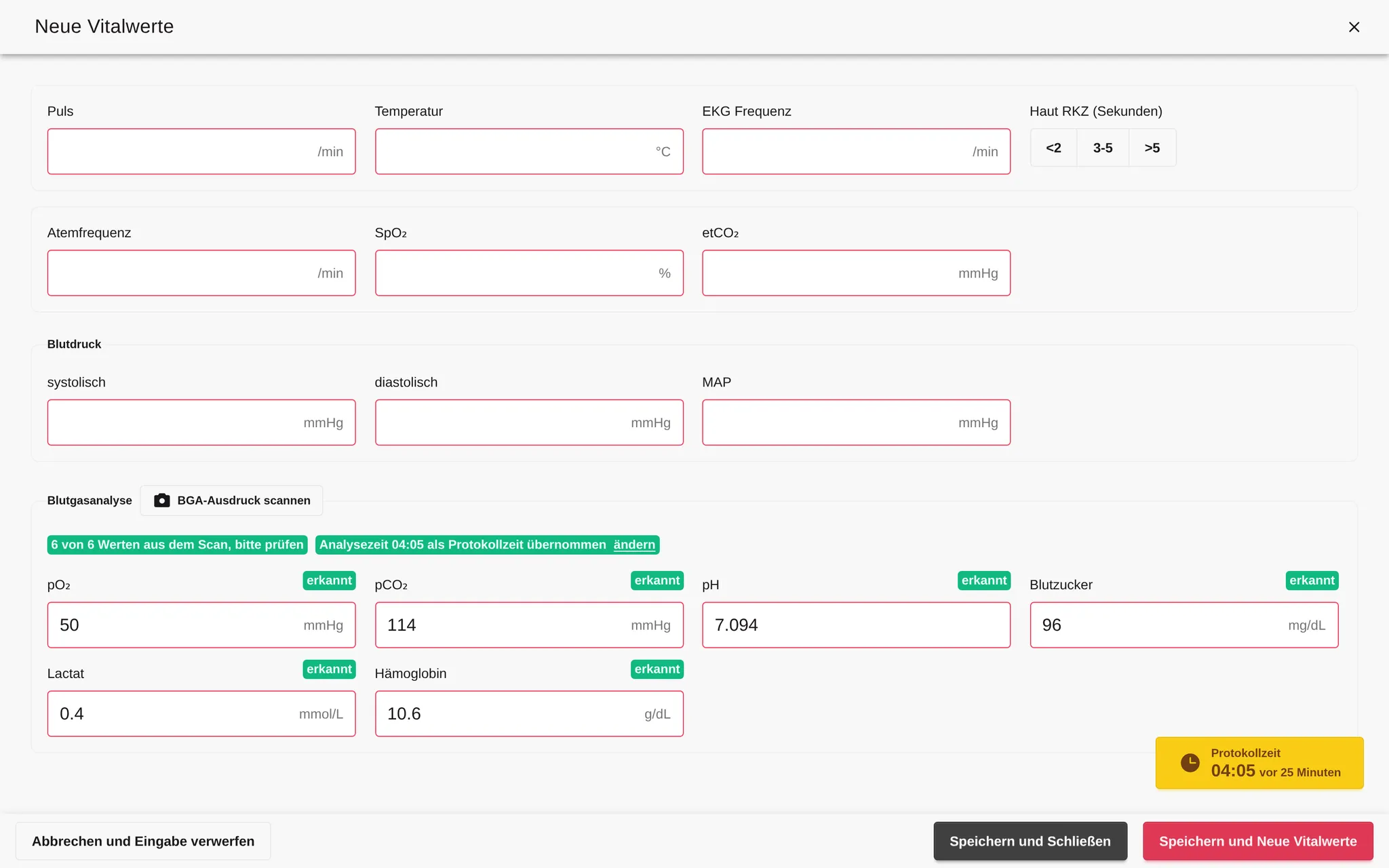Open the yellow Protokollzeit 04:05 panel
Viewport: 1389px width, 868px height.
1259,763
